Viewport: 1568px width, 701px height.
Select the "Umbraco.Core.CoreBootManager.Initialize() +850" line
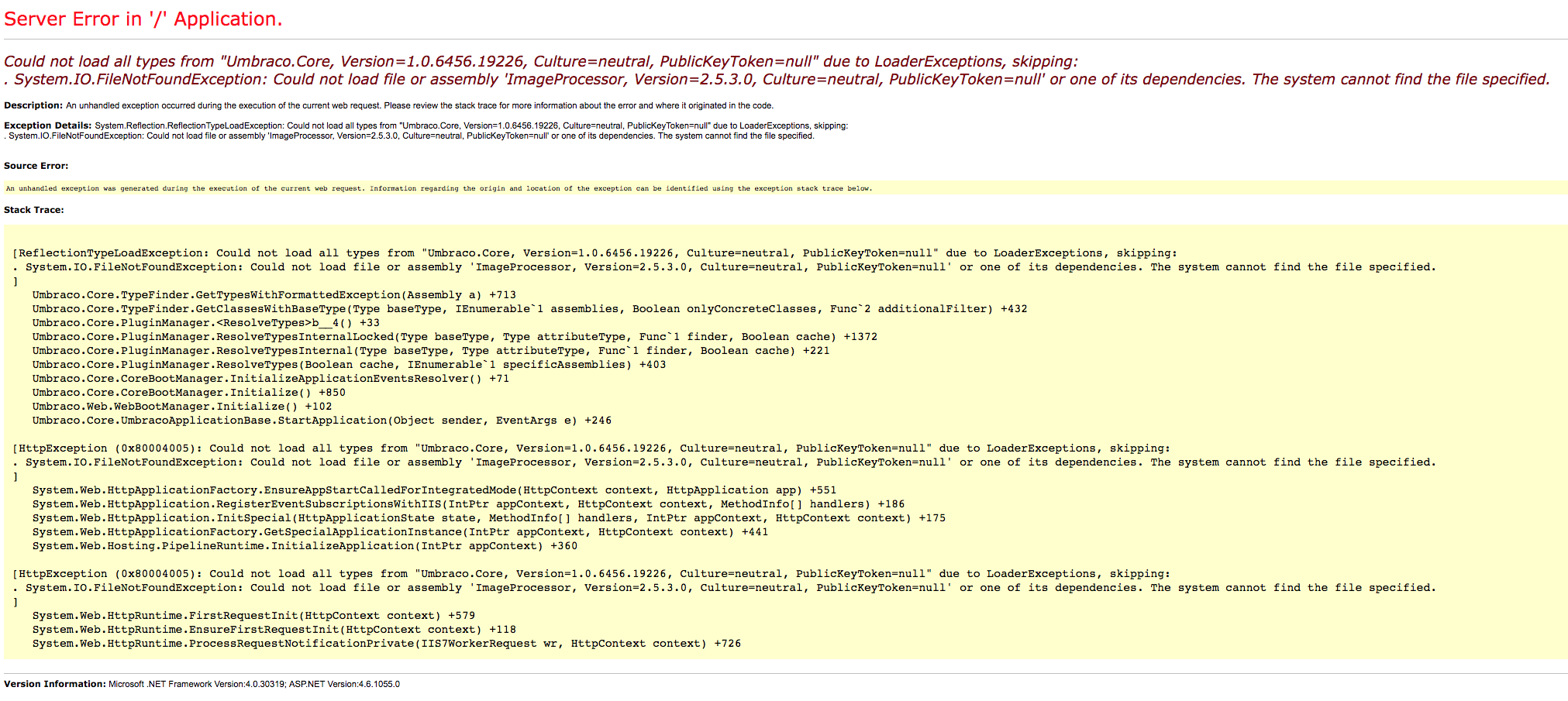[189, 393]
